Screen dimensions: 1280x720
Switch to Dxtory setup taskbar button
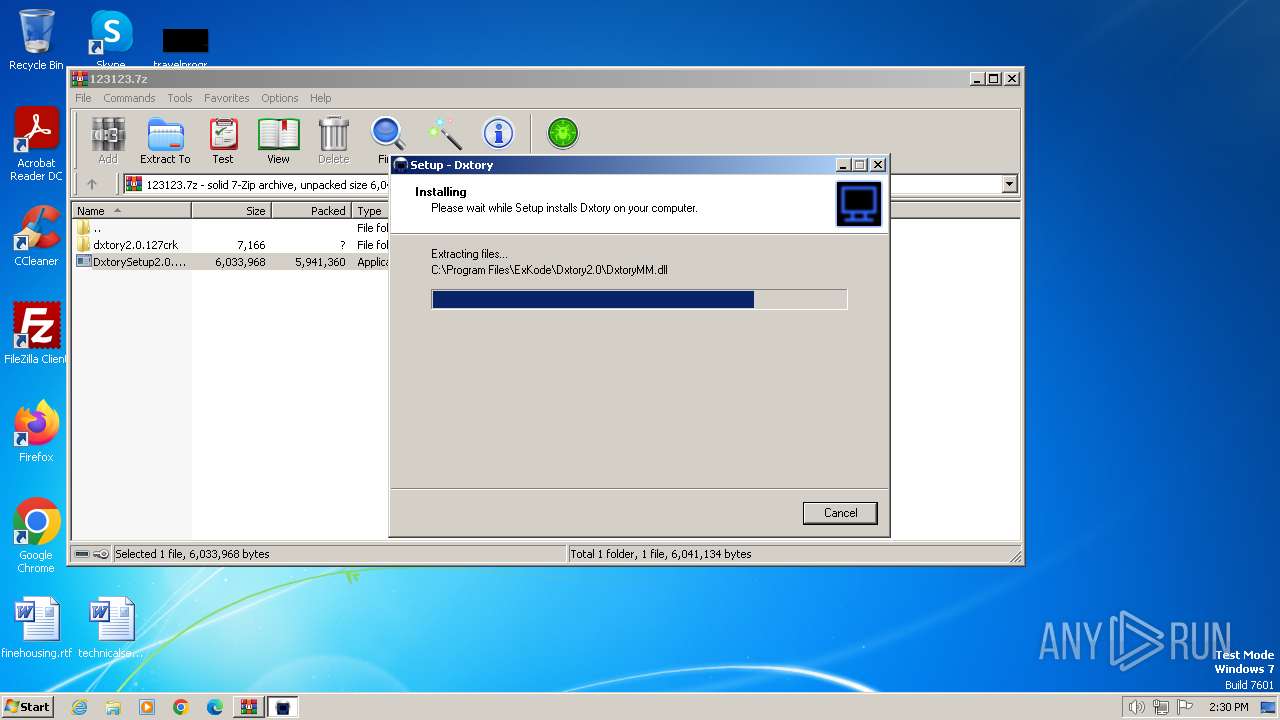pos(283,707)
